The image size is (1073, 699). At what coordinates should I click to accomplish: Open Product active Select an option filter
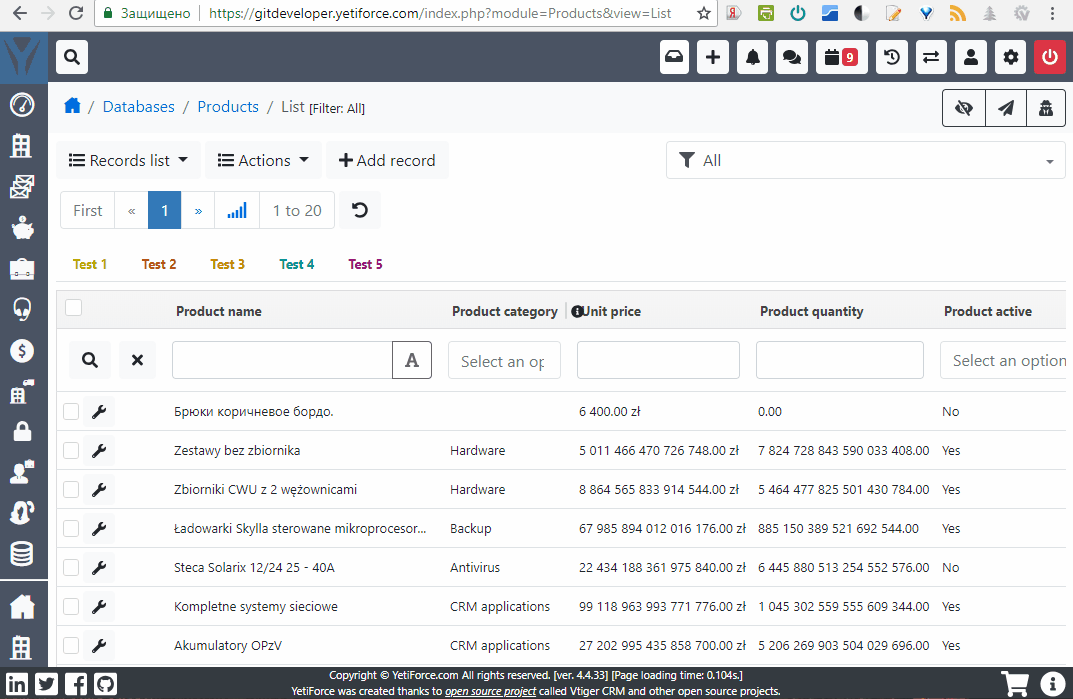[1003, 360]
